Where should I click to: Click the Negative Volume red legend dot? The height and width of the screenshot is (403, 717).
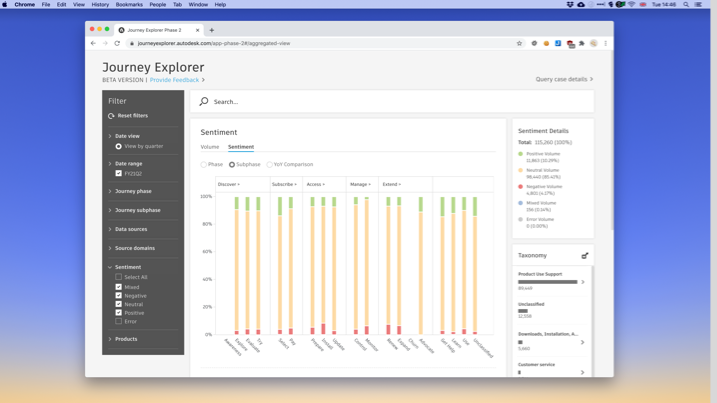tap(520, 187)
